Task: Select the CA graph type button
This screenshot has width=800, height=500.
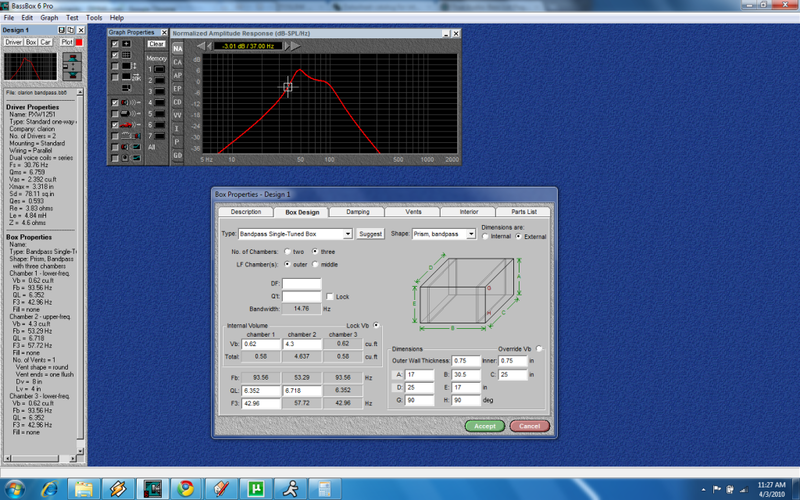Action: point(177,62)
